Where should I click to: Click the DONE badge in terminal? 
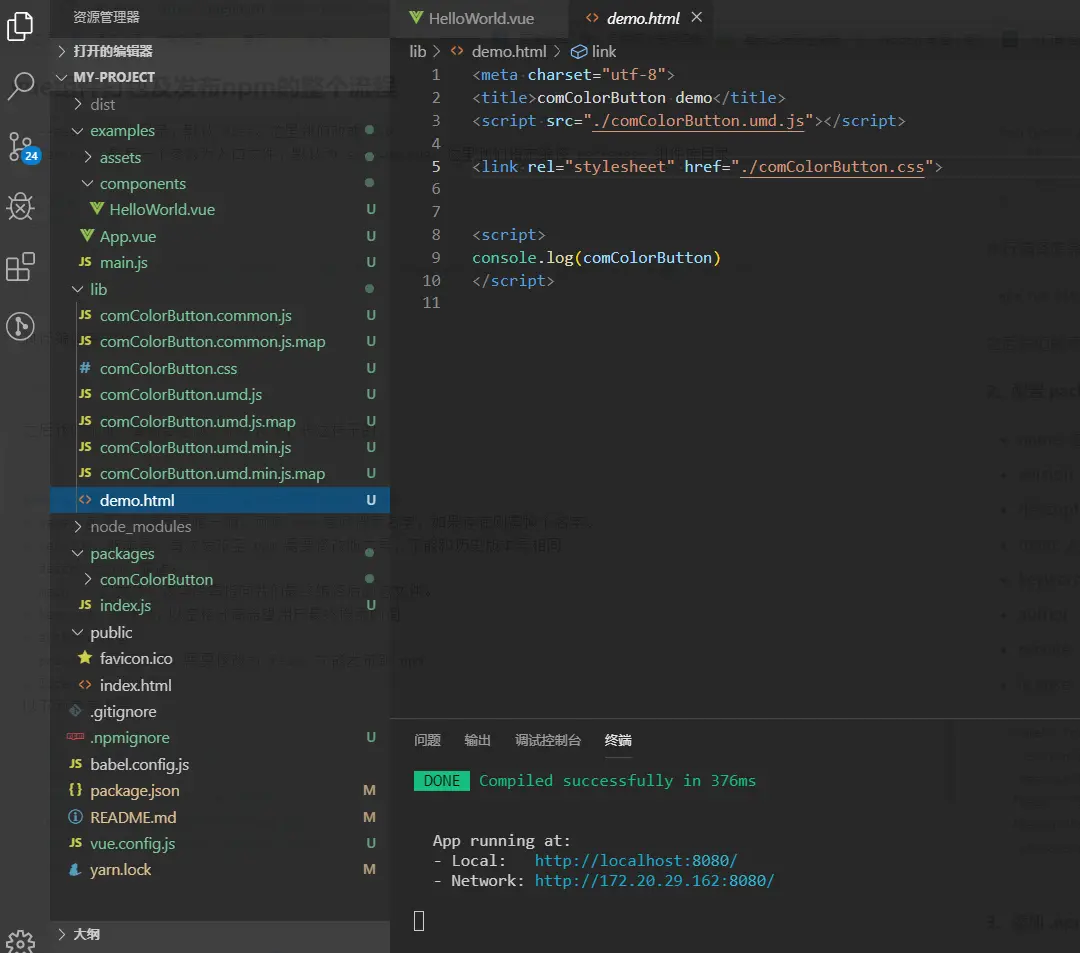[442, 781]
